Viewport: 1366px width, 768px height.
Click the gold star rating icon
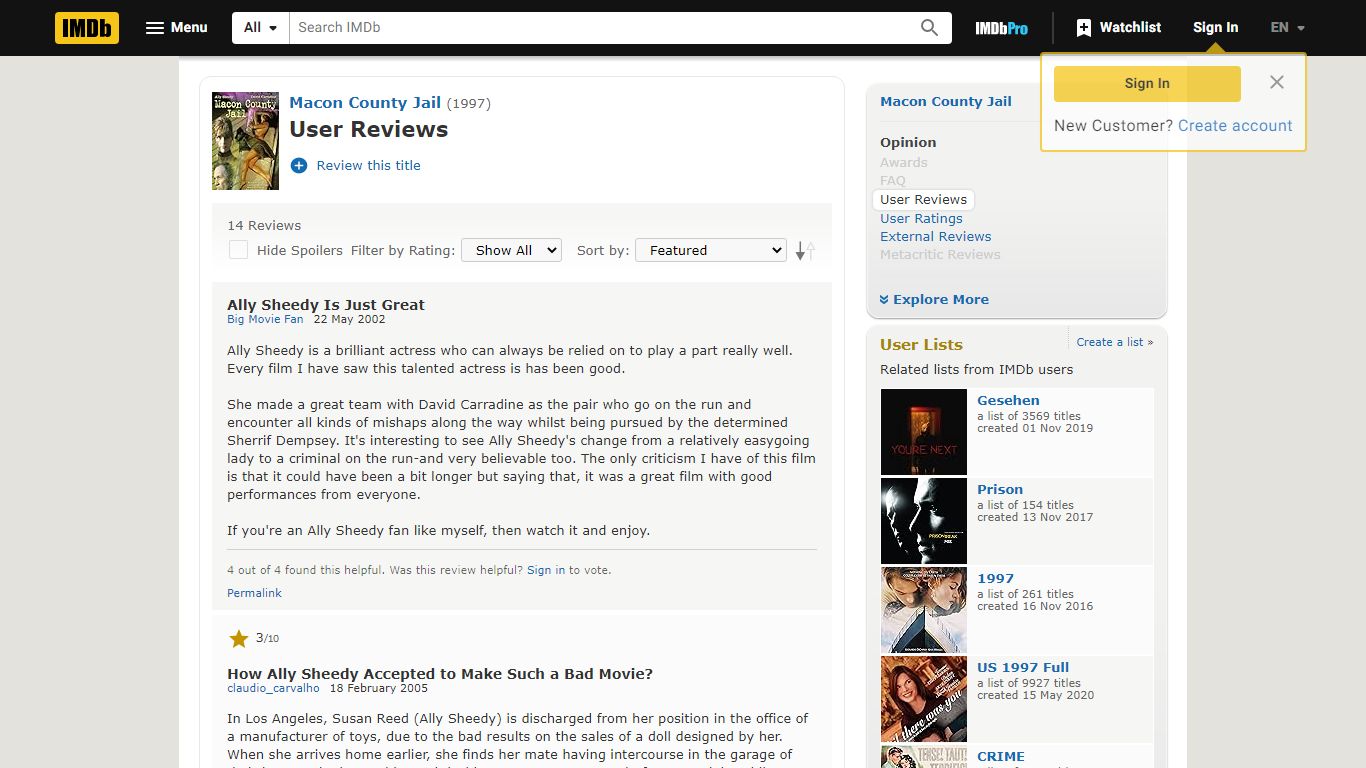(x=238, y=638)
